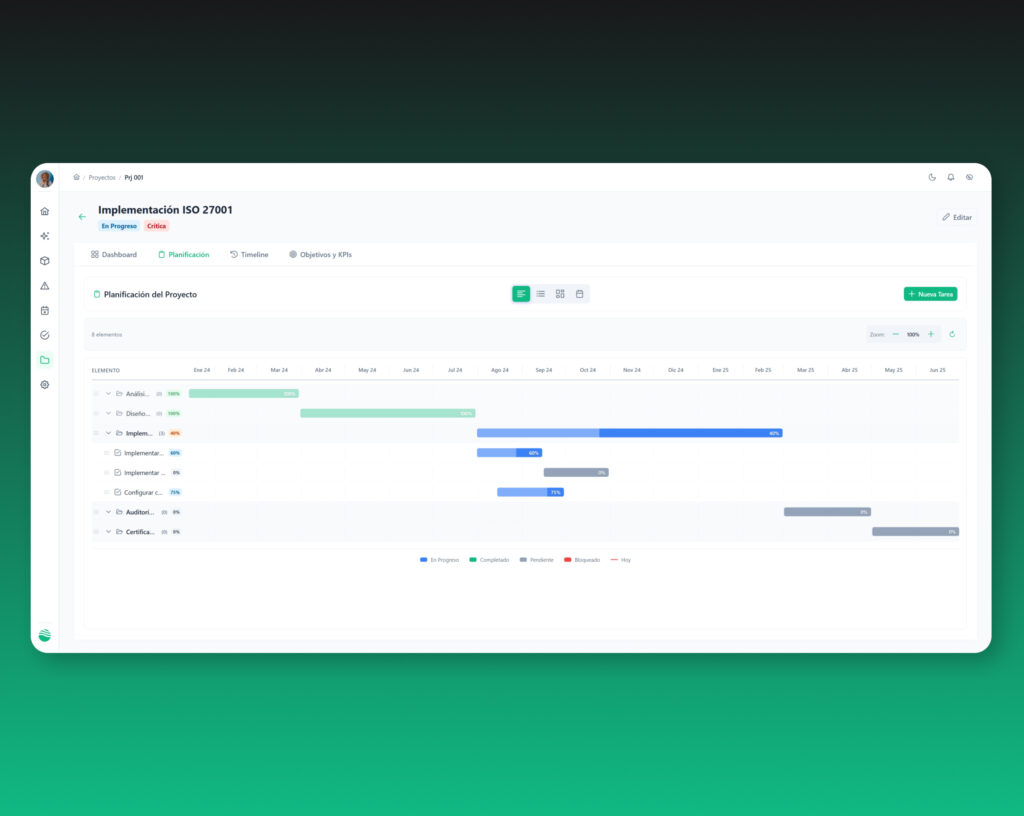Open the Objetivos y KPIs tab
This screenshot has width=1024, height=816.
pos(320,255)
